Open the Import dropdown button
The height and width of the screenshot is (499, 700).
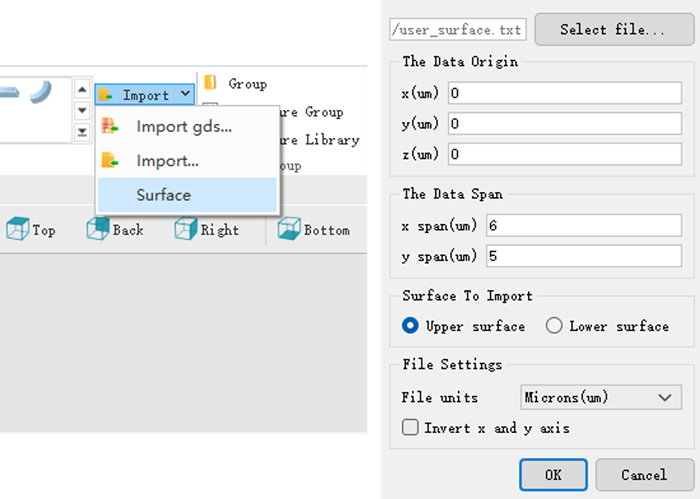[x=145, y=95]
